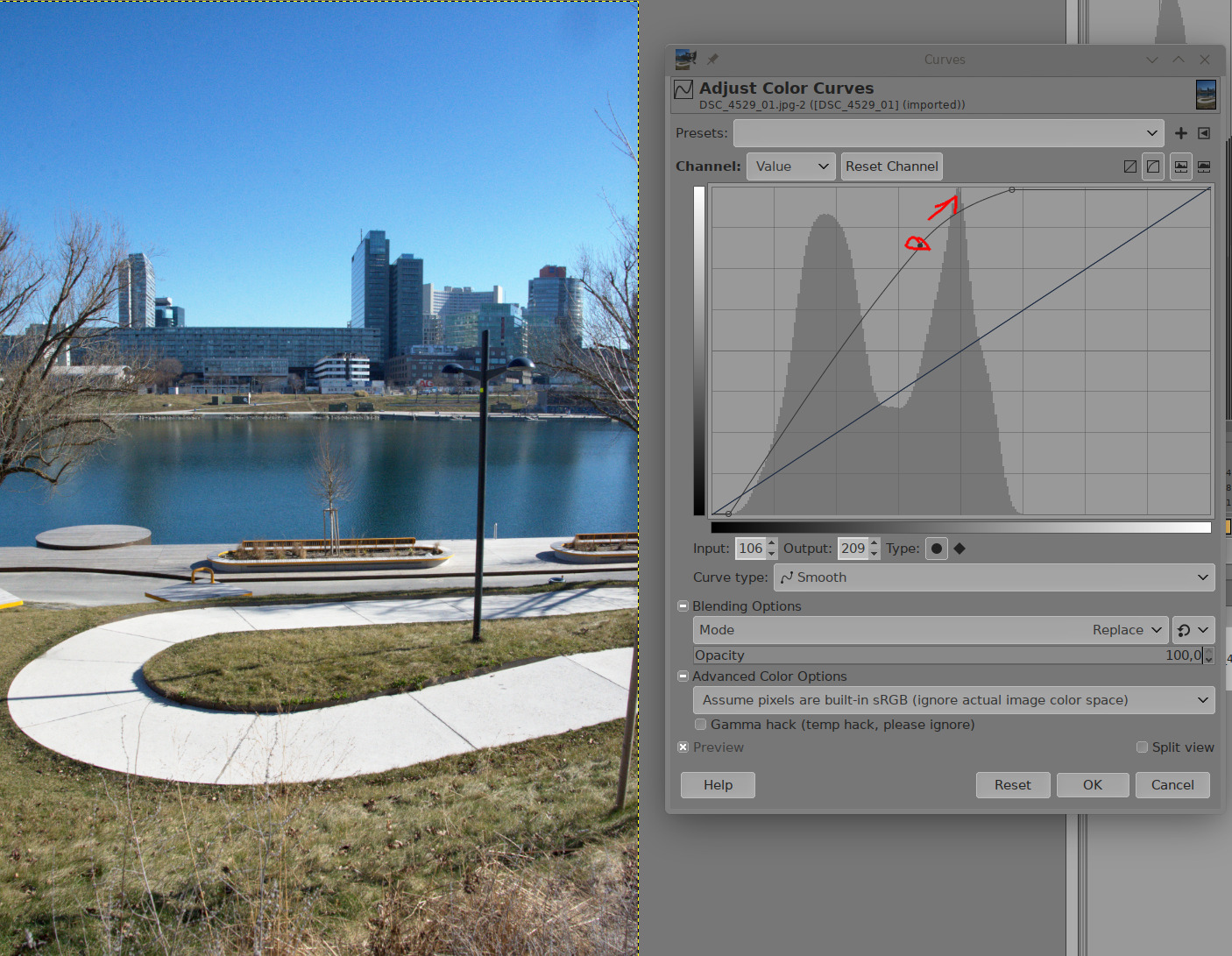Open the Curve type dropdown set to Smooth
Screen dimensions: 1232x956
(x=995, y=577)
